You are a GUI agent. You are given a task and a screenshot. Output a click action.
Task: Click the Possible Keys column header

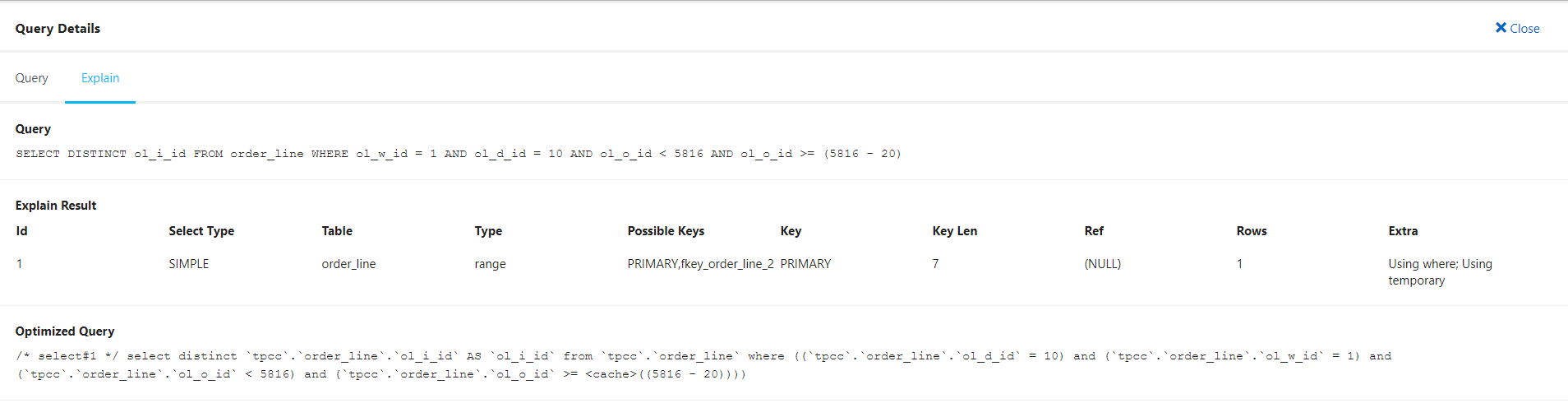[x=666, y=231]
